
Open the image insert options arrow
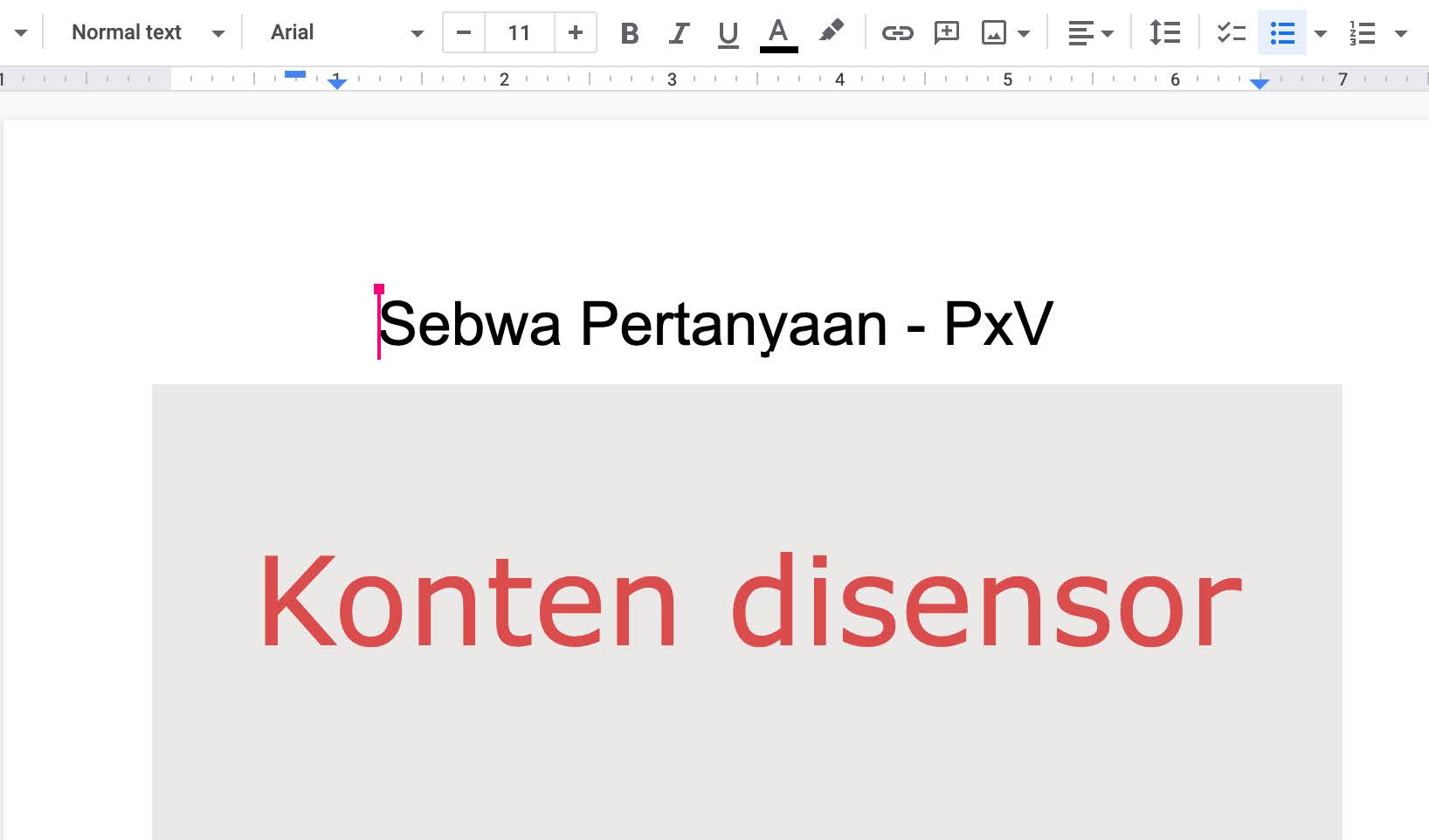[1022, 33]
